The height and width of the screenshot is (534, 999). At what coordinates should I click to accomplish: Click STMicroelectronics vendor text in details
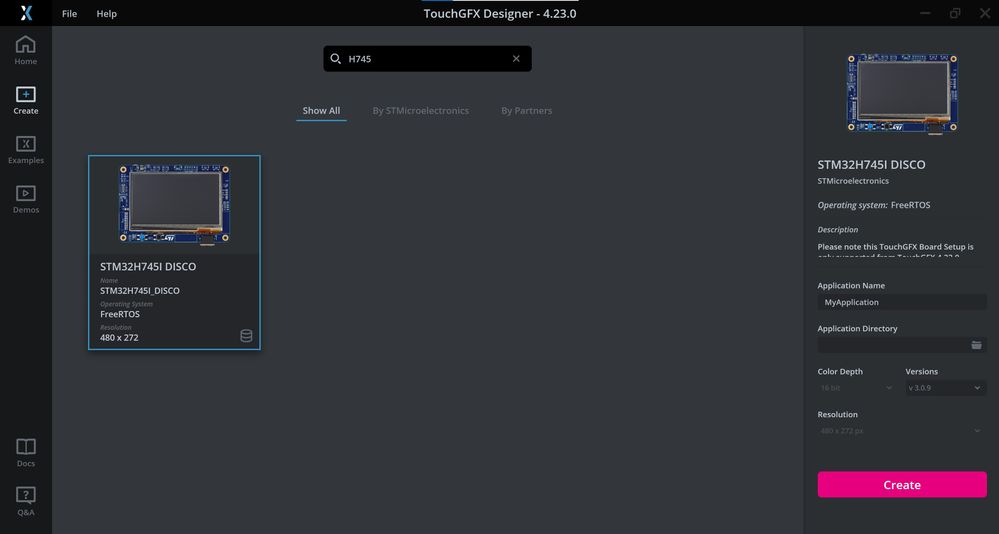click(x=853, y=181)
